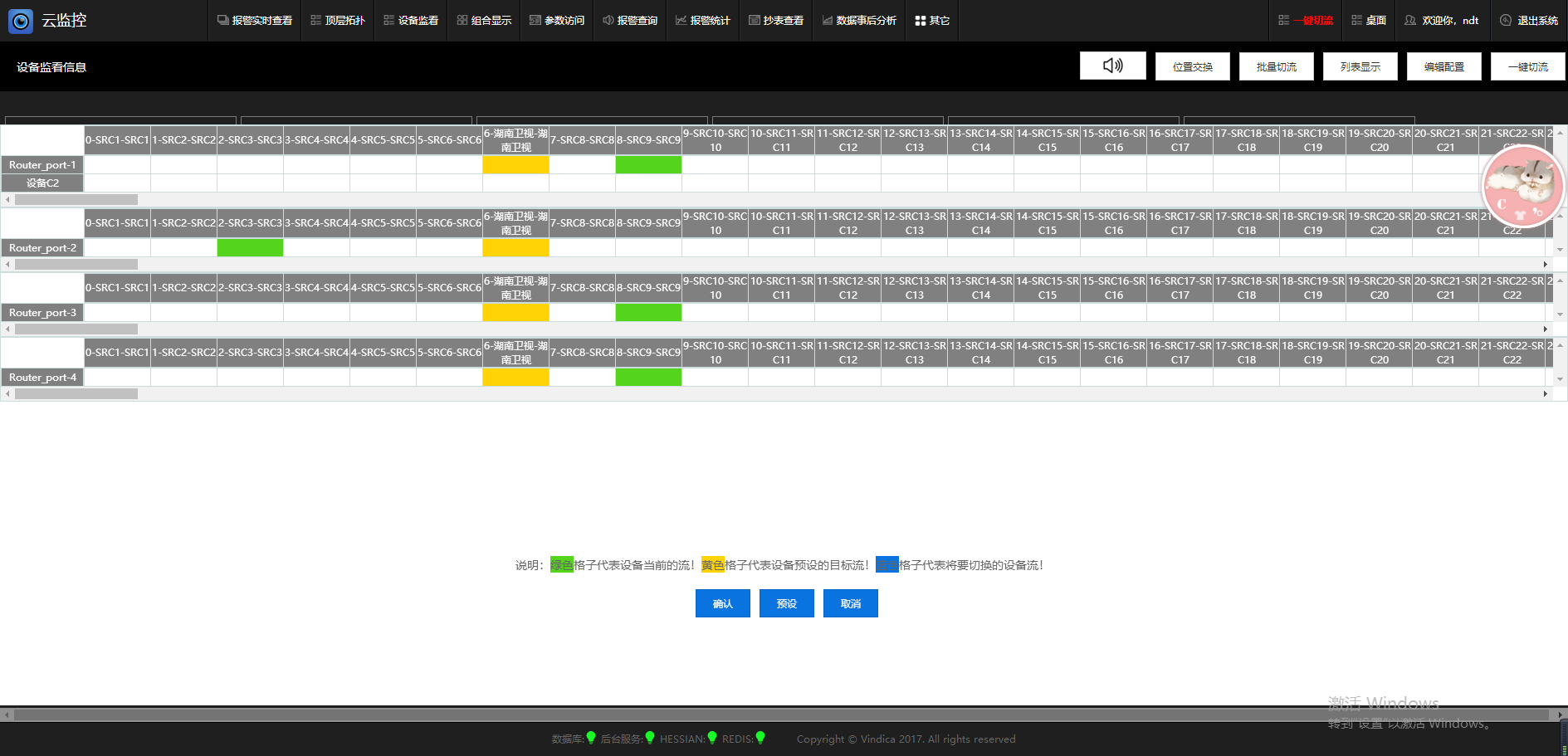Click the floating hamster avatar icon
Image resolution: width=1568 pixels, height=756 pixels.
(1522, 186)
